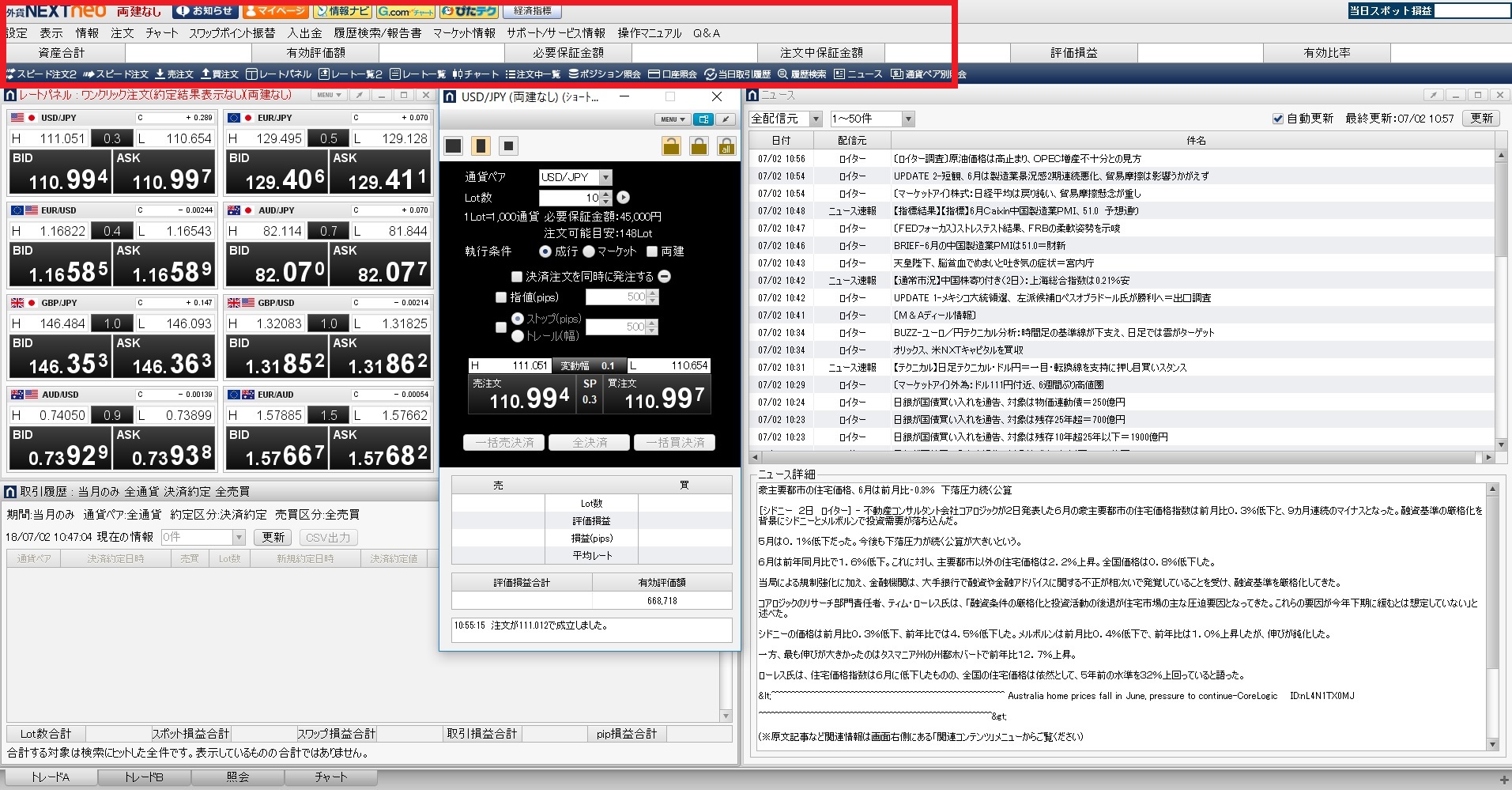Click the lock all padlock icon
The width and height of the screenshot is (1512, 790).
pos(726,146)
